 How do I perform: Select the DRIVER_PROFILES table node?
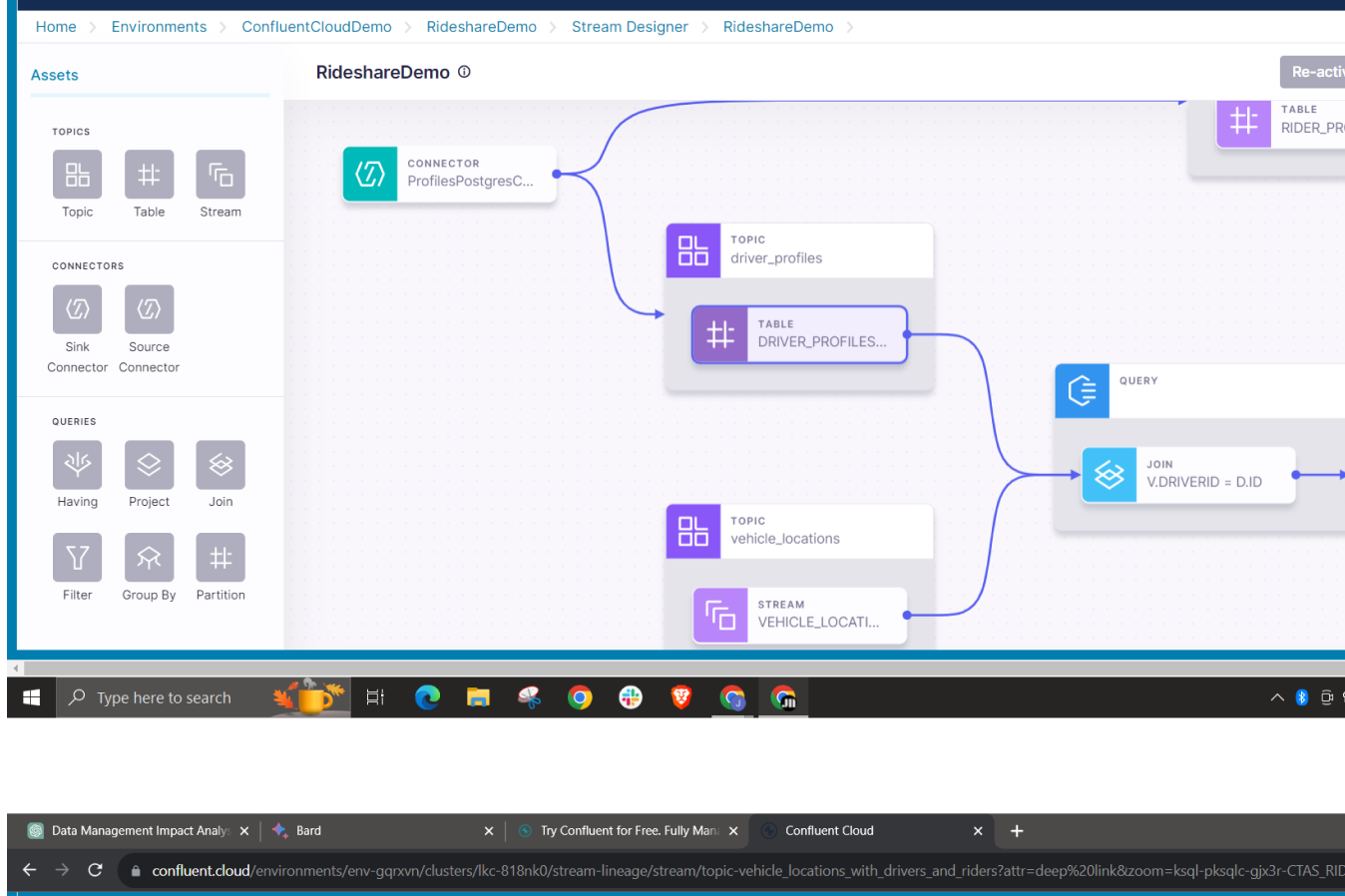[x=799, y=333]
